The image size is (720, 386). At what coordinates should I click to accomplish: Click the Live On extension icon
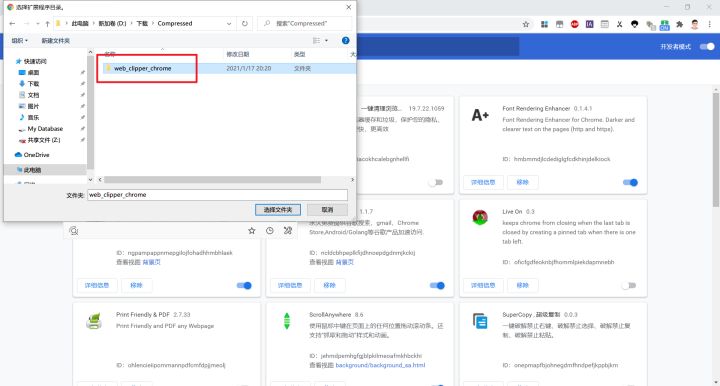pos(480,217)
